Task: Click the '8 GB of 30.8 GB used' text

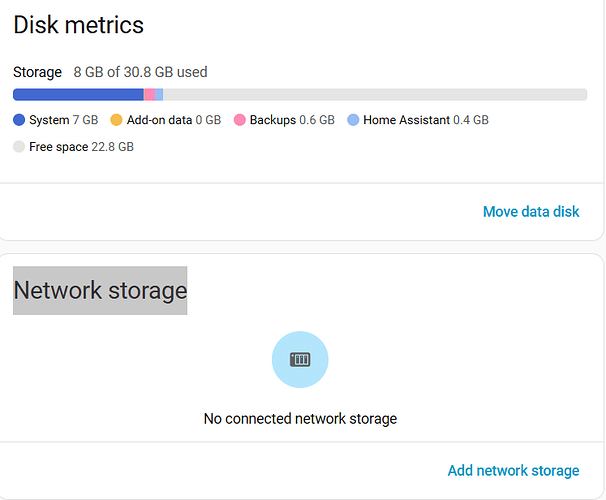Action: click(x=140, y=72)
